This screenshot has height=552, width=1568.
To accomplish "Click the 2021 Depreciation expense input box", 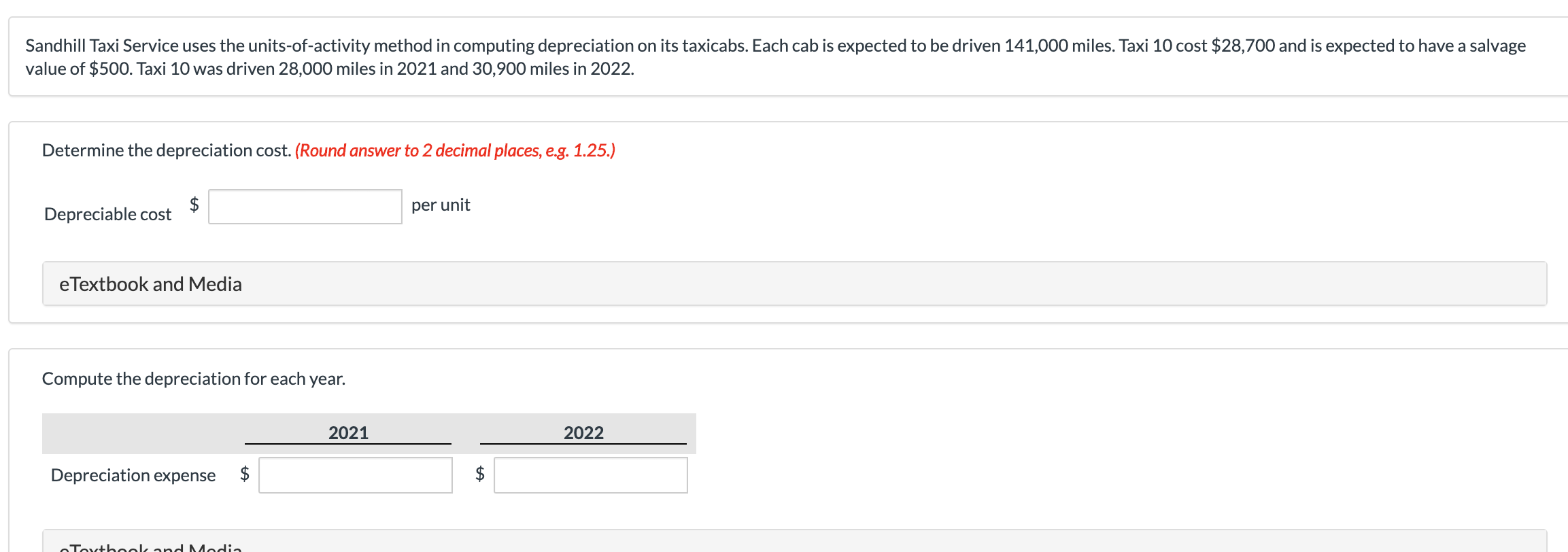I will [x=355, y=476].
